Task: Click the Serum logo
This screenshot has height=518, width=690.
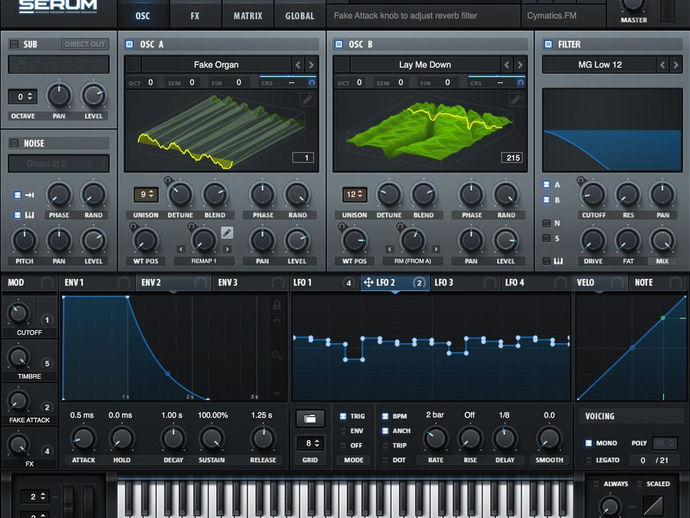Action: 58,6
